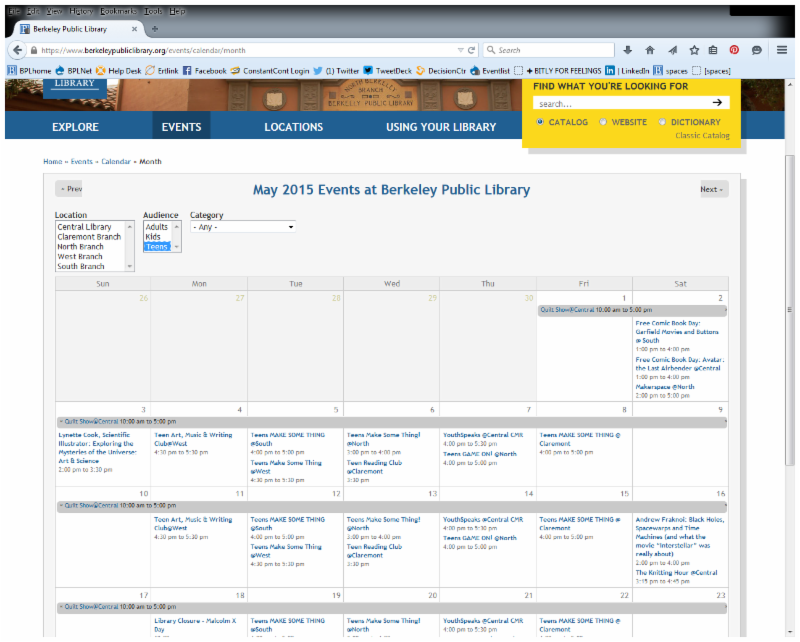Open the Twitter bookmark
The height and width of the screenshot is (642, 800).
pyautogui.click(x=336, y=71)
